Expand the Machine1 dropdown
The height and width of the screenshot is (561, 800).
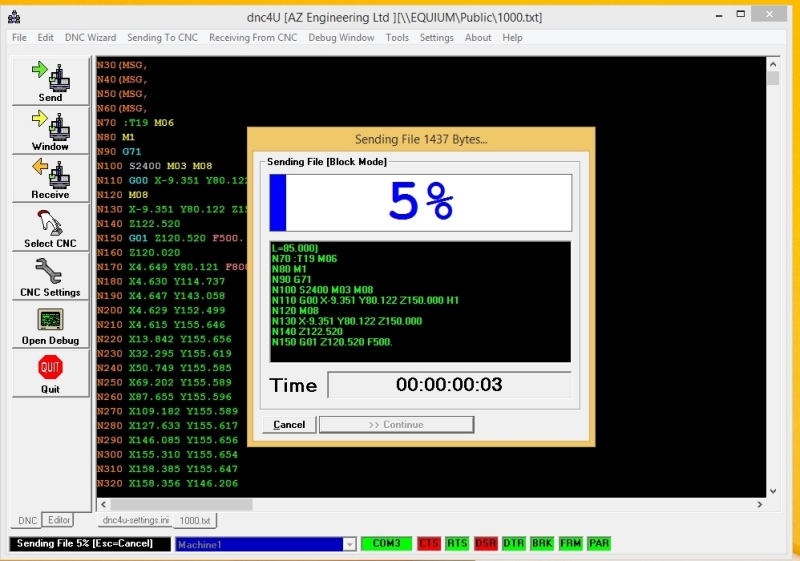tap(349, 544)
